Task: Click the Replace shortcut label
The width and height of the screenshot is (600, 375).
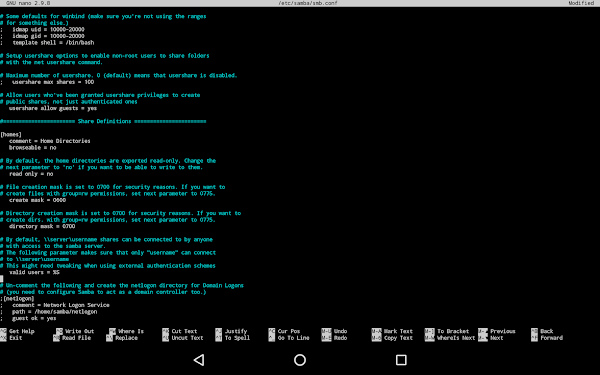Action: [126, 338]
